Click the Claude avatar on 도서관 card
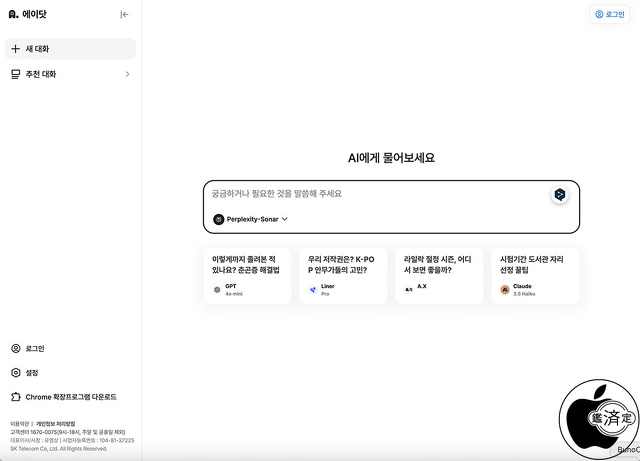This screenshot has width=640, height=461. (505, 290)
